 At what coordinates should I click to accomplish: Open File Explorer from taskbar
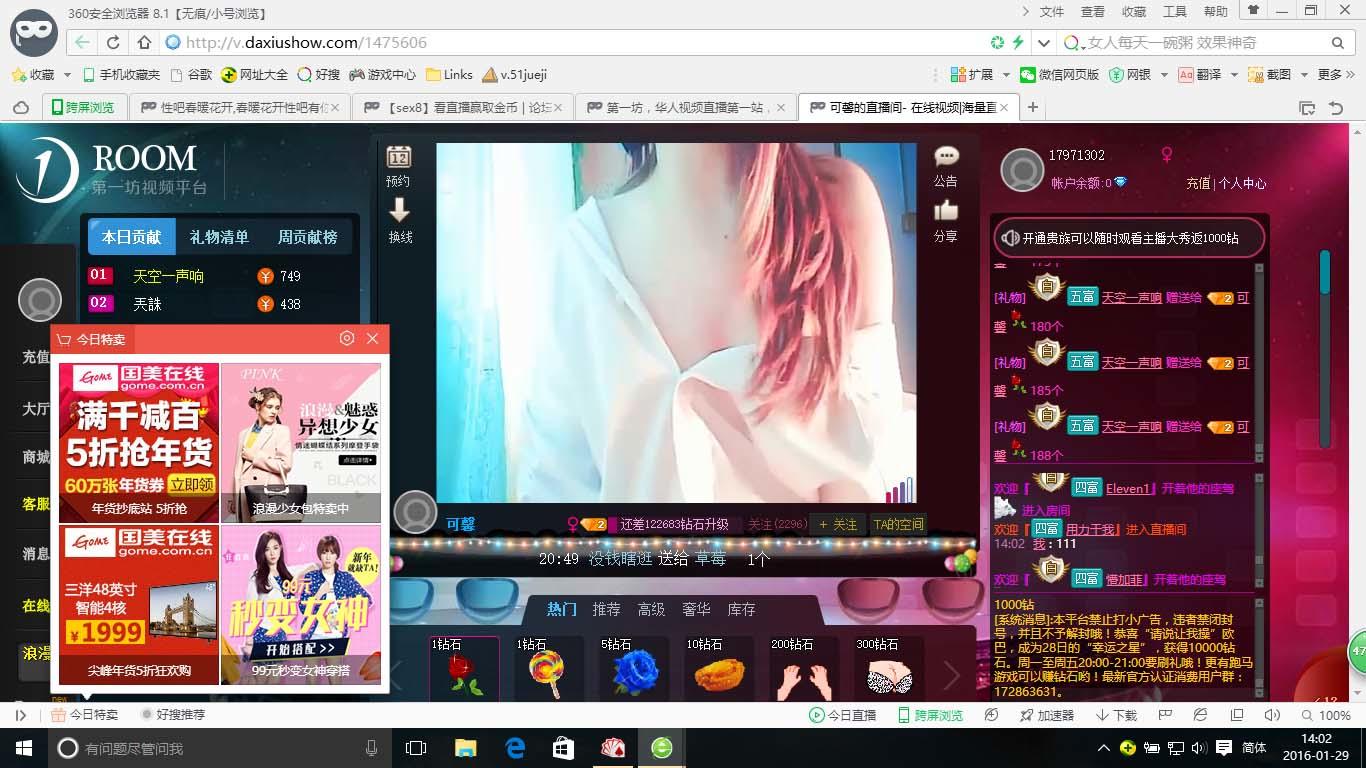tap(466, 748)
